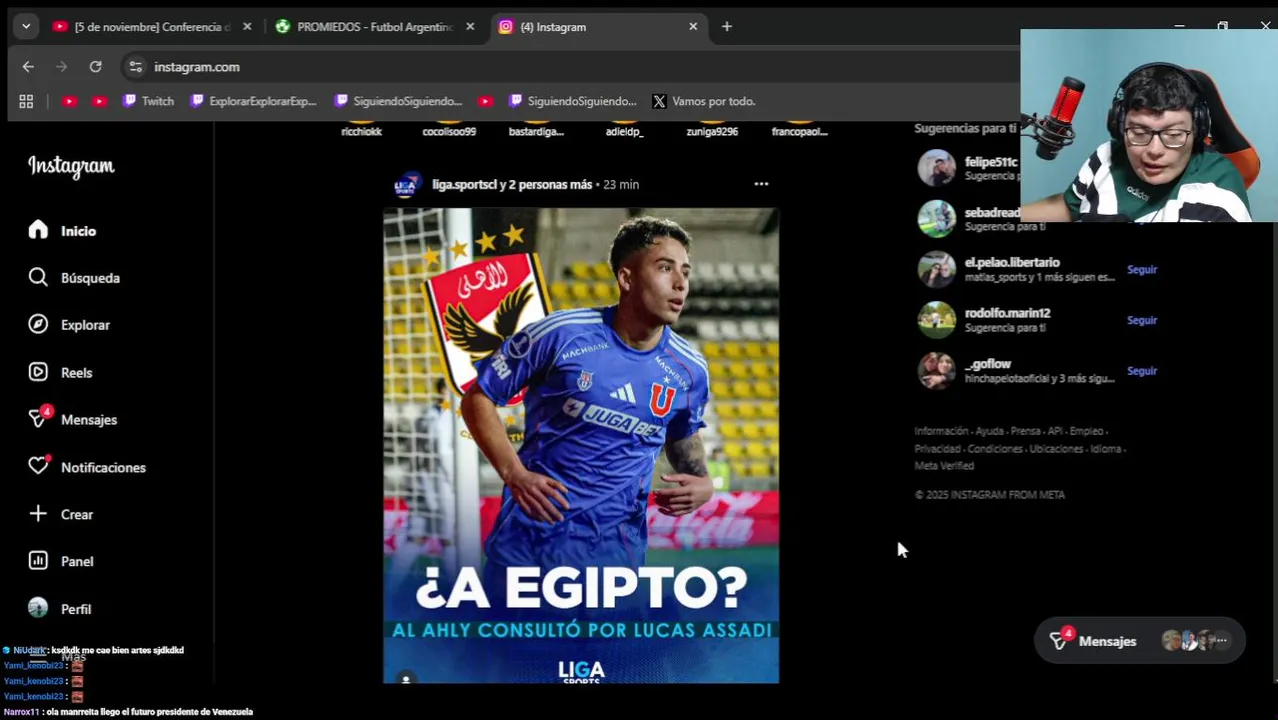This screenshot has height=720, width=1278.
Task: Open _.goflow profile avatar
Action: tap(937, 371)
